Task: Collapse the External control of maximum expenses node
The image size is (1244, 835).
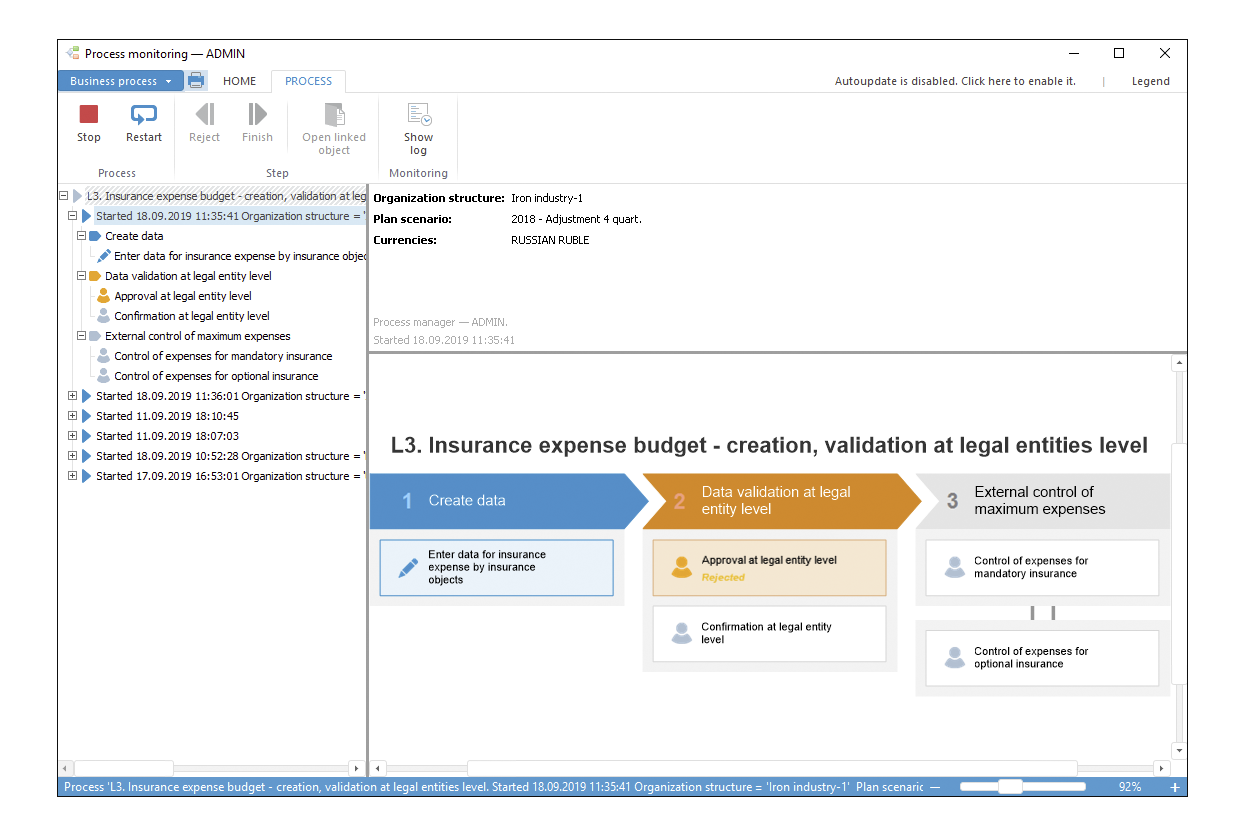Action: coord(82,336)
